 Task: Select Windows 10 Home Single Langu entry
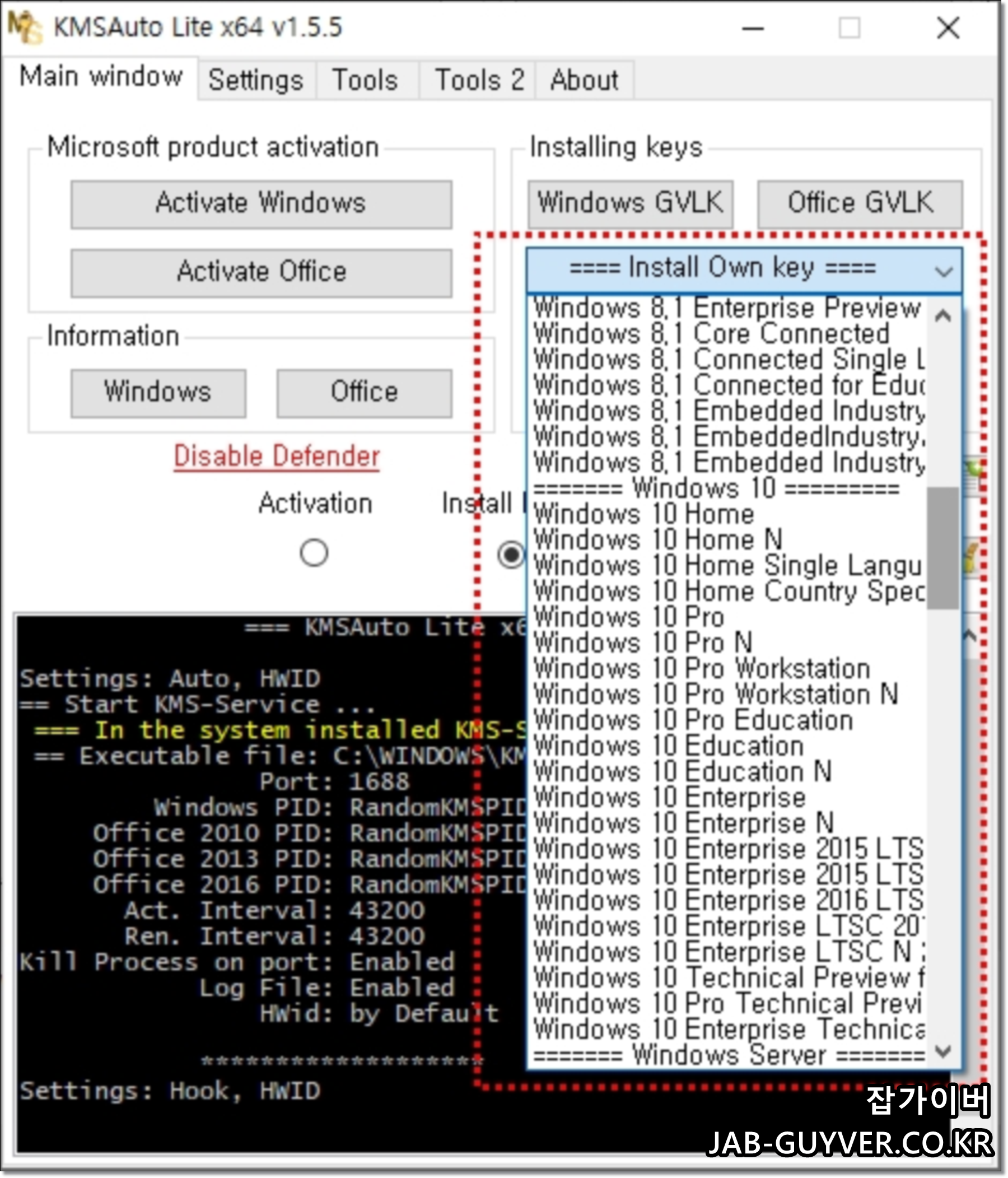pyautogui.click(x=727, y=566)
